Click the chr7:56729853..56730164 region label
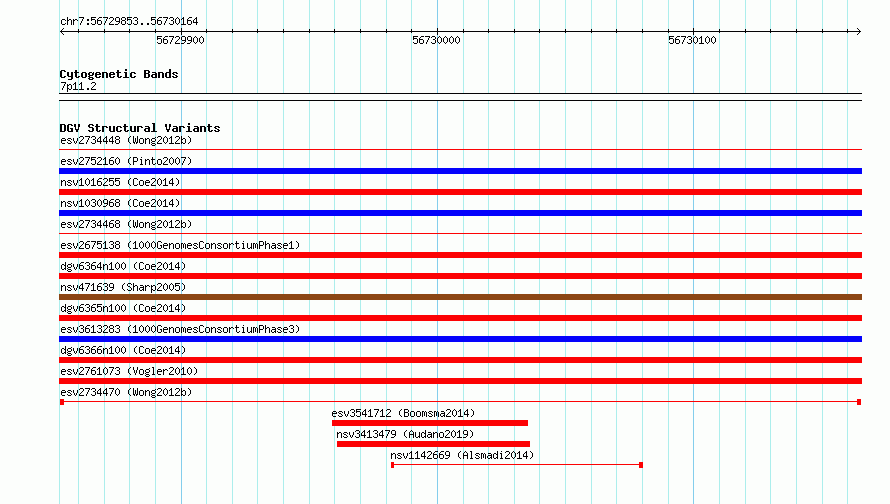Screen dimensions: 890x504 tap(129, 22)
